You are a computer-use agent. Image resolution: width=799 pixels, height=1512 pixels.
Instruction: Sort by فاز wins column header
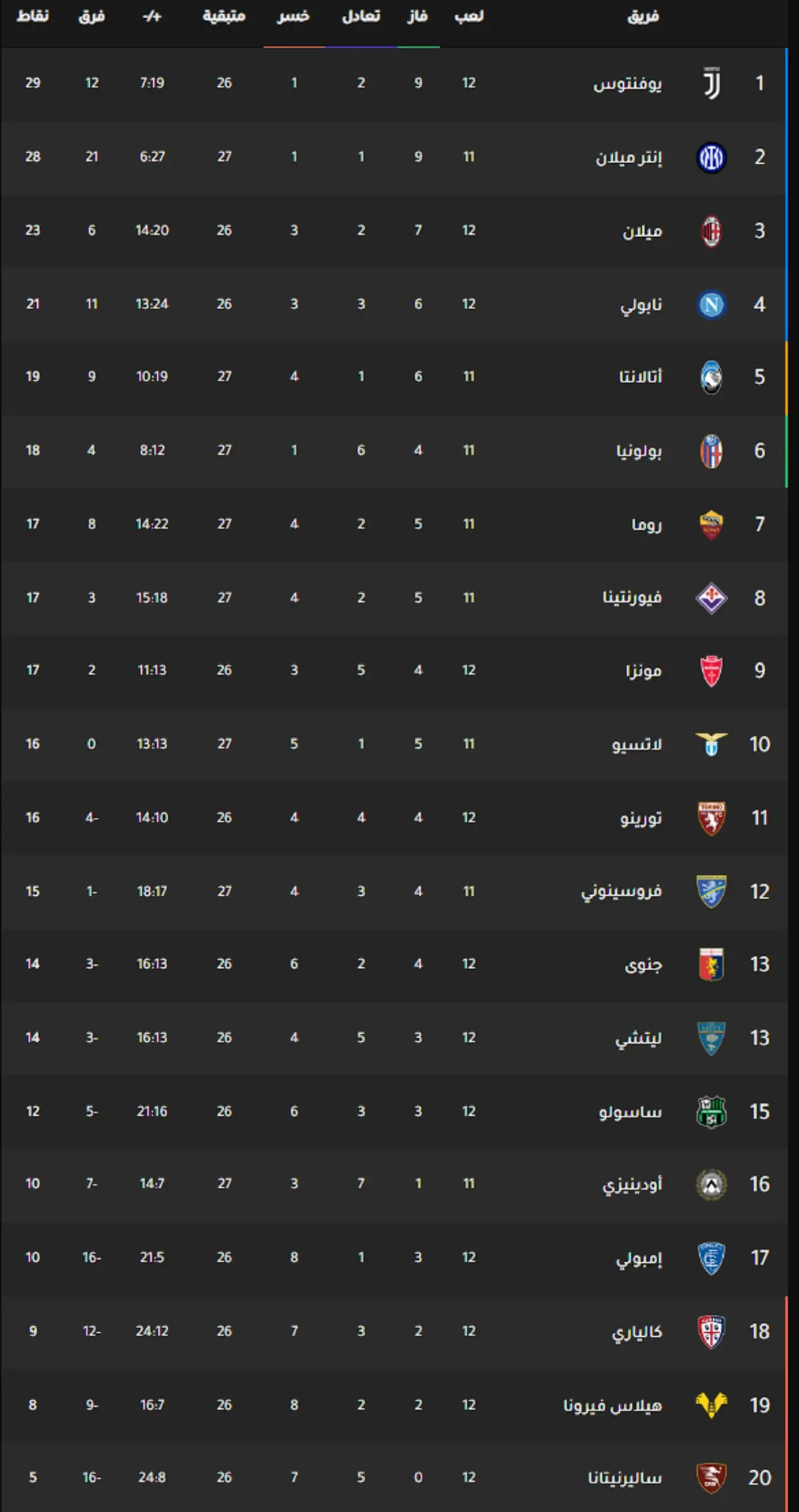(x=417, y=17)
